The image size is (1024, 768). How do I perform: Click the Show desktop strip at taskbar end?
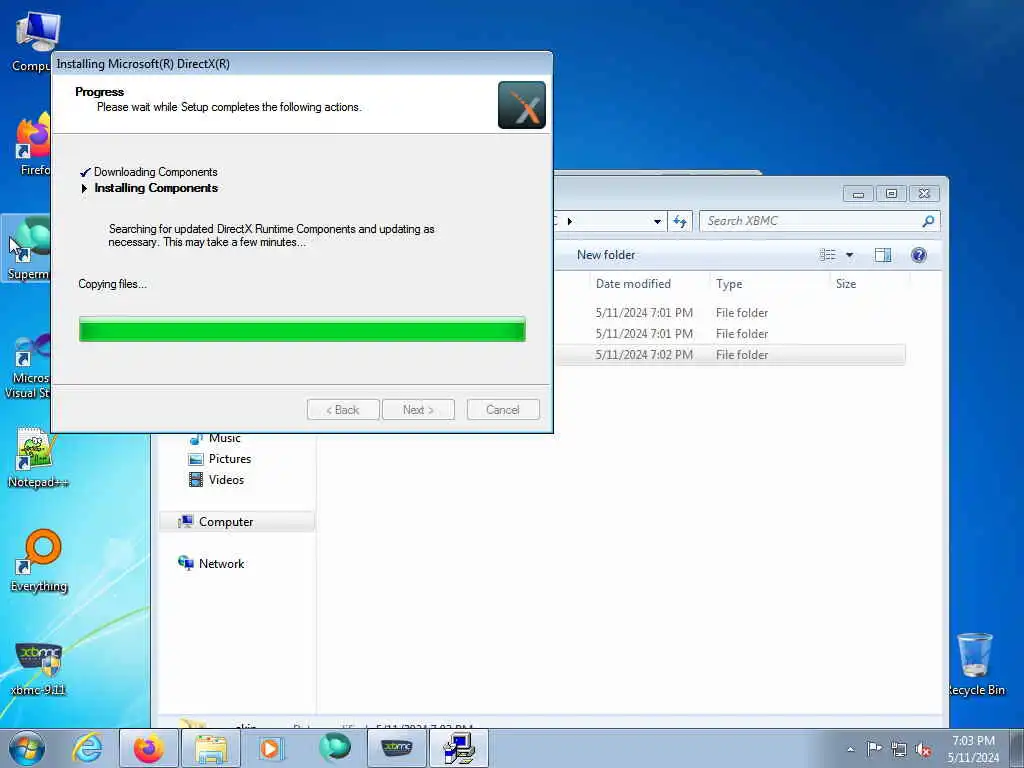pos(1017,748)
